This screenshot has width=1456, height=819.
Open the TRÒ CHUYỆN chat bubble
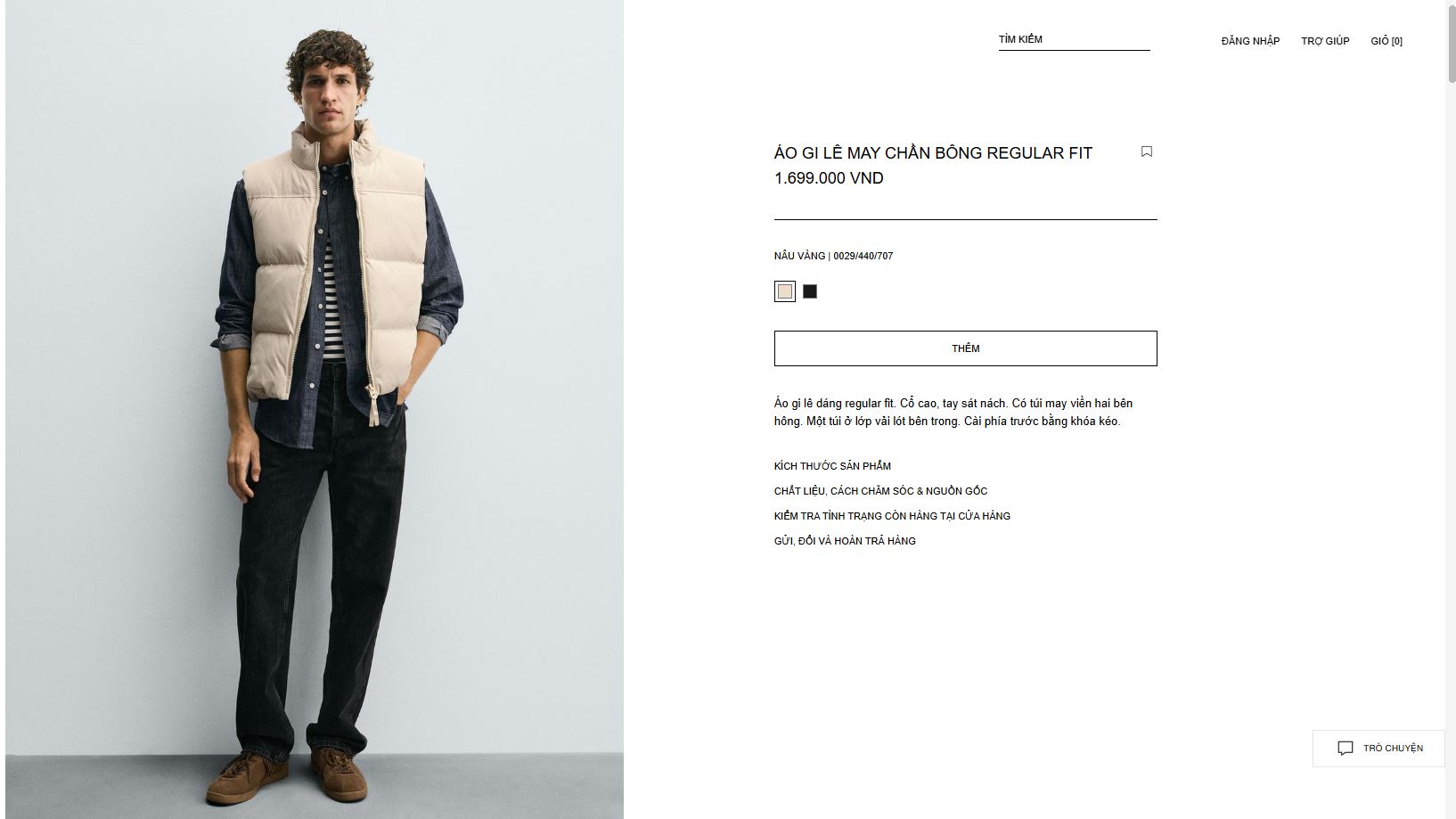click(x=1378, y=749)
